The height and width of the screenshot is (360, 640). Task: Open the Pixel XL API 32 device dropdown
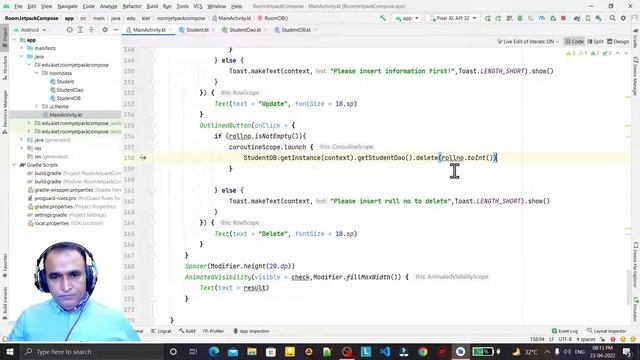click(453, 18)
